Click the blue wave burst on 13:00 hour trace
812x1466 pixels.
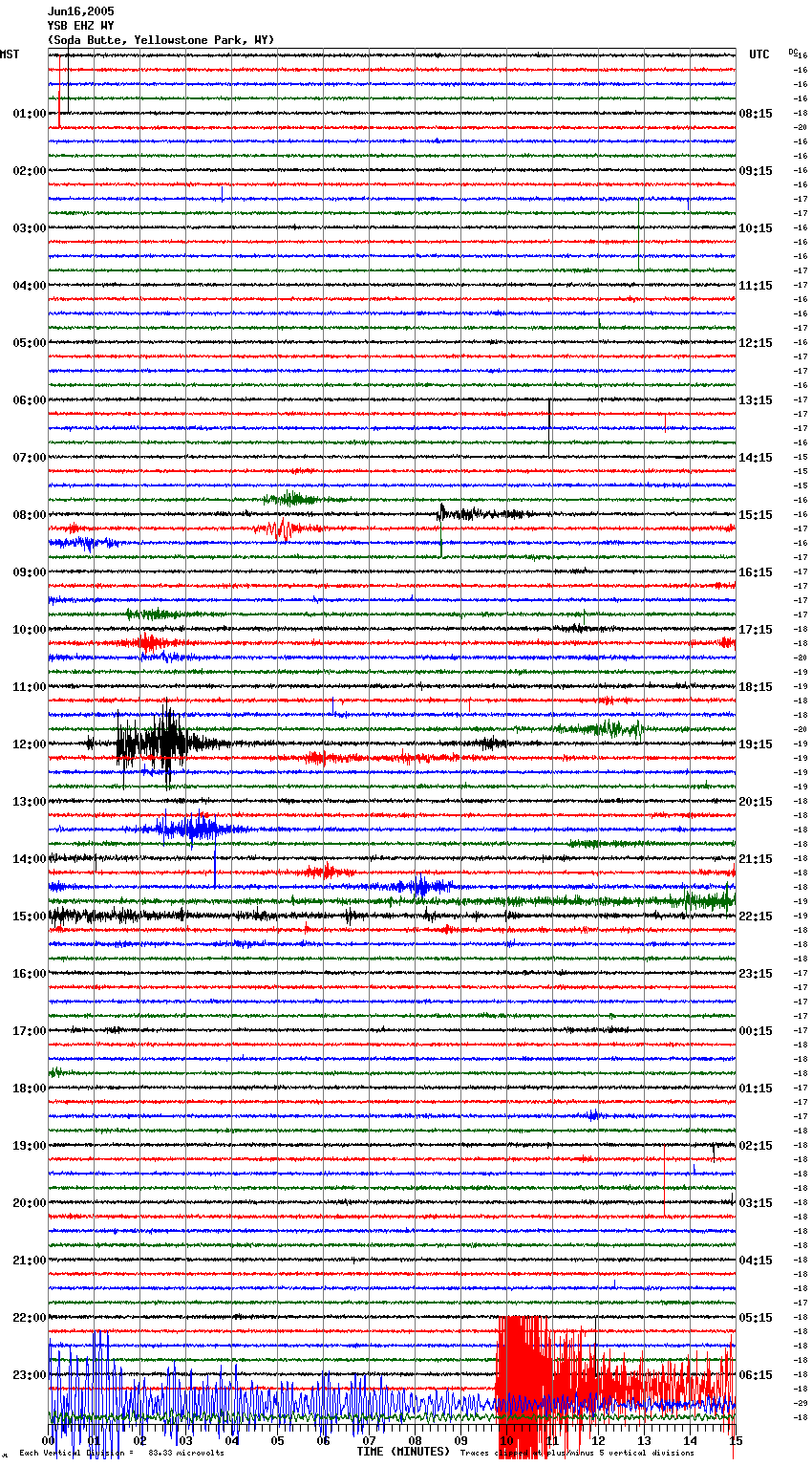click(x=196, y=829)
